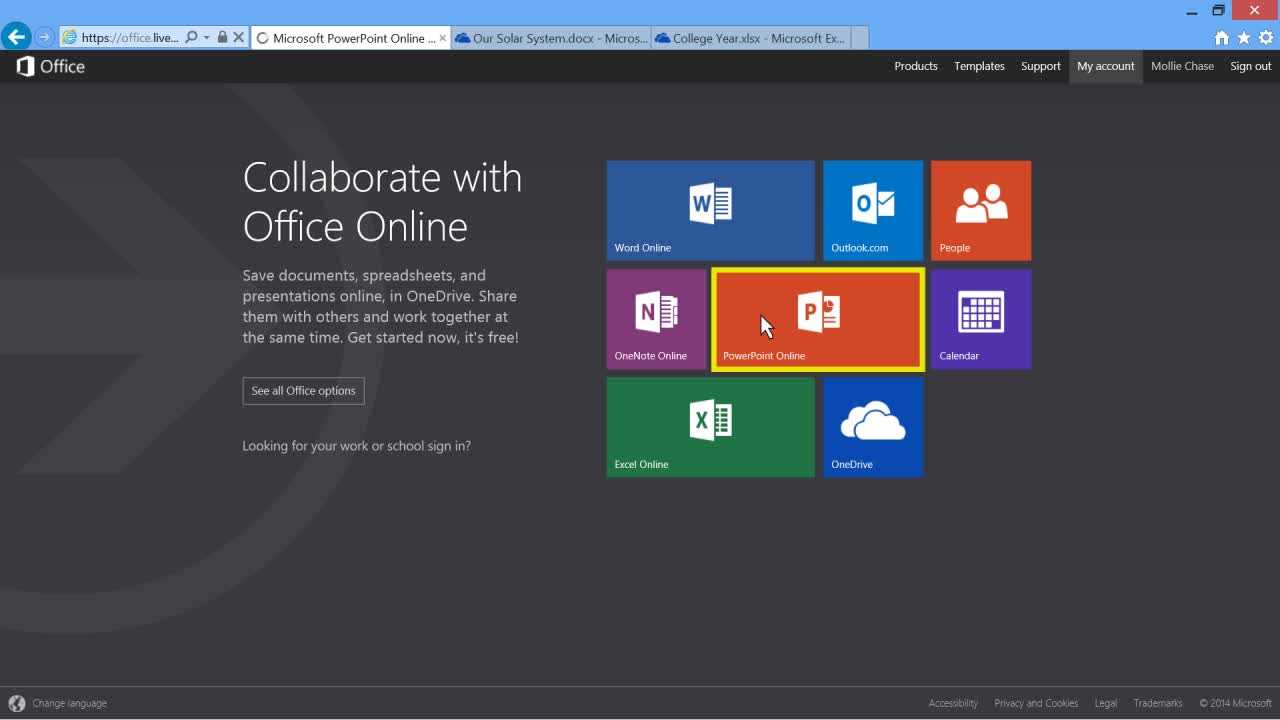Open Privacy and Cookies footer link
The height and width of the screenshot is (720, 1280).
1036,703
